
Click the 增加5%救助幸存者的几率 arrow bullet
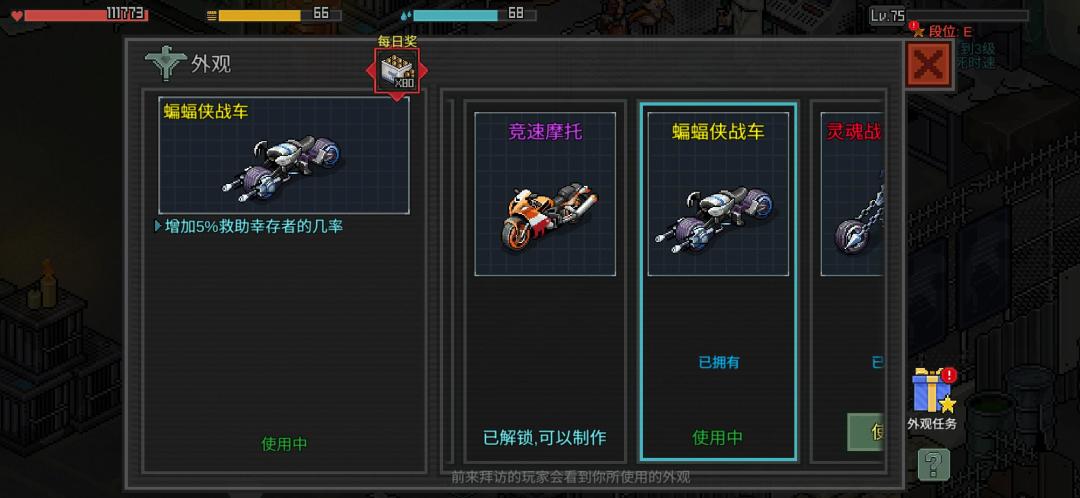158,226
